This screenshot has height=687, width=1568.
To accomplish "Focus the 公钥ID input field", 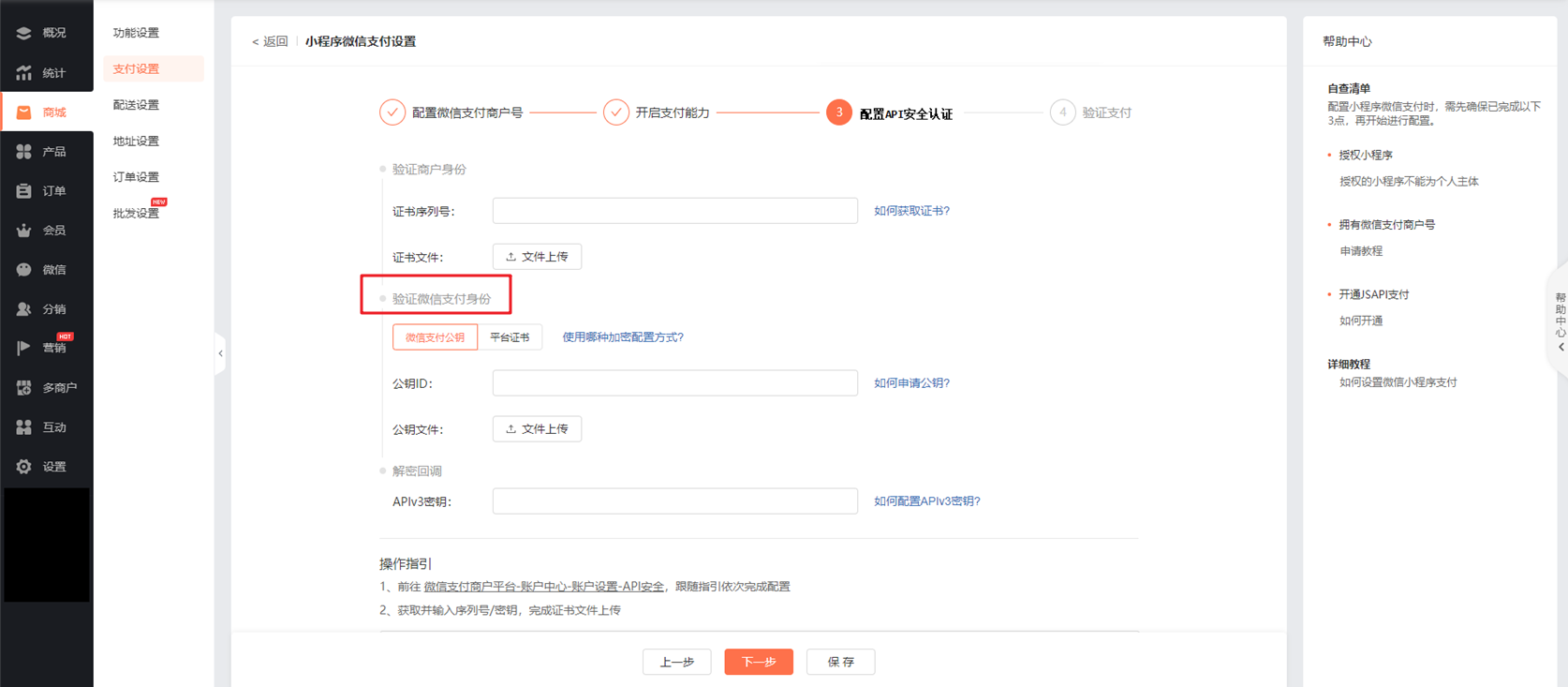I will (x=675, y=383).
